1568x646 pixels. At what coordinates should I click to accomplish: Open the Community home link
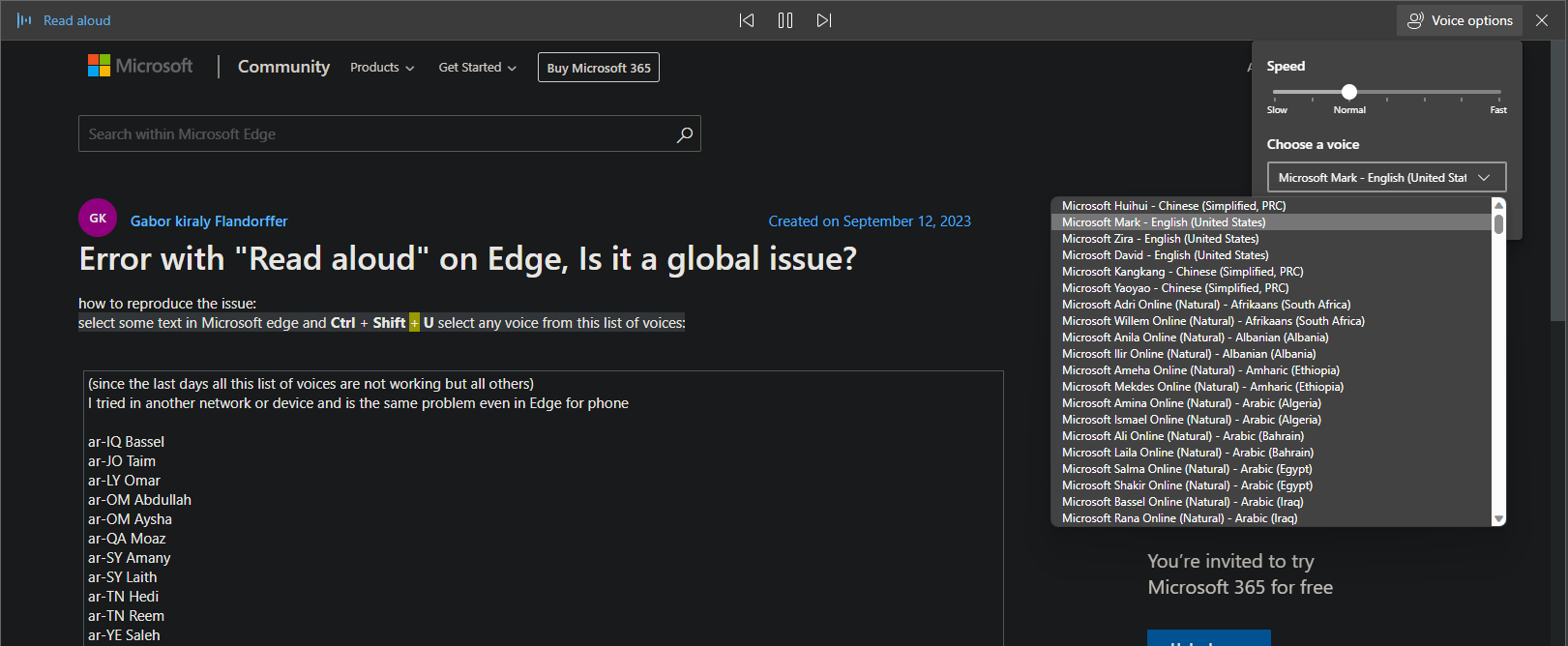tap(283, 67)
